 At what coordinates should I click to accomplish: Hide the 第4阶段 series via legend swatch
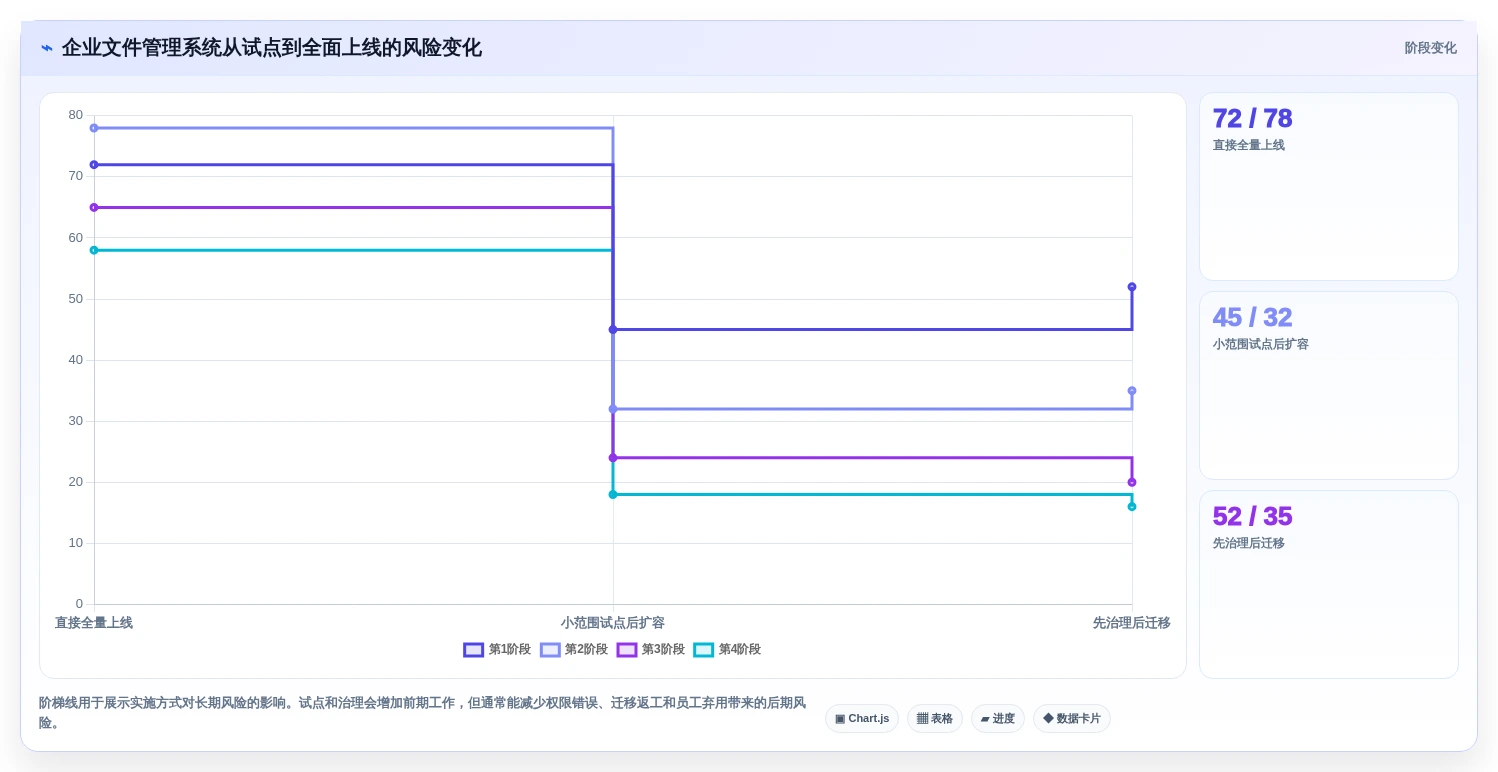coord(704,650)
